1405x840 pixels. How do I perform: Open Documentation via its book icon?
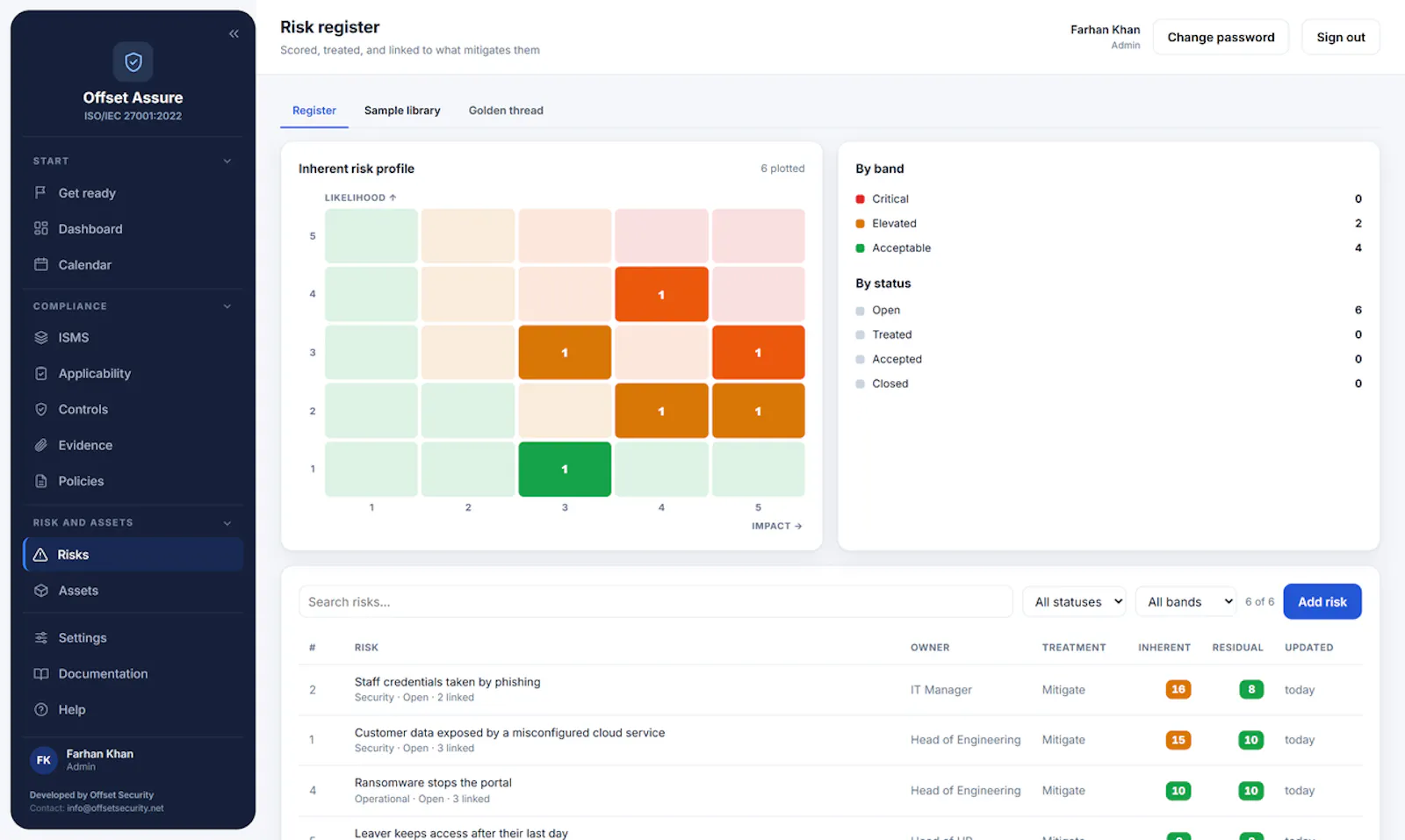(x=40, y=673)
